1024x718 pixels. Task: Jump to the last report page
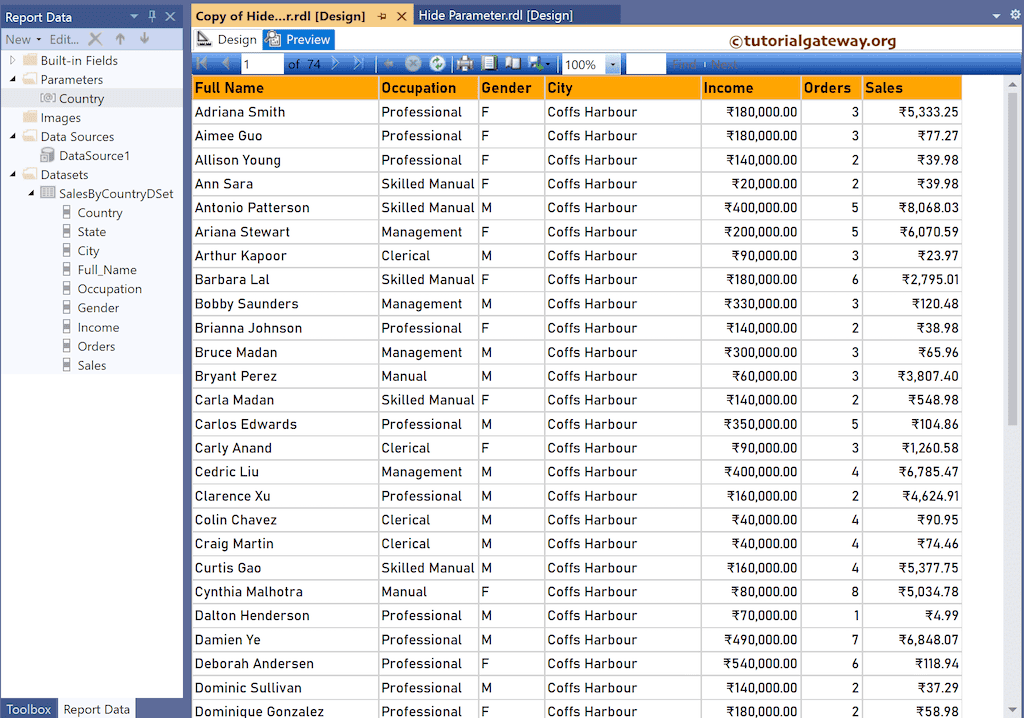click(x=359, y=63)
